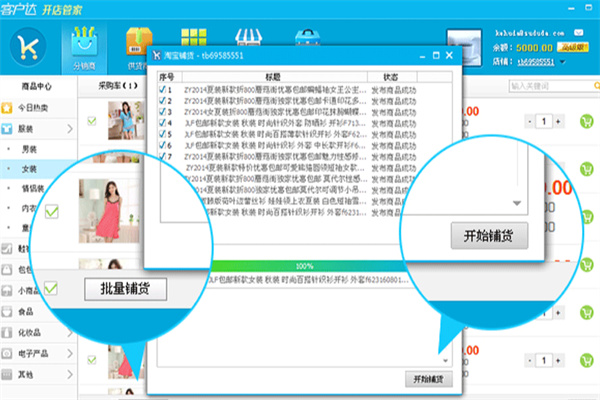Uncheck row 7 checkbox in dialog list
Viewport: 600px width, 400px height.
point(163,157)
